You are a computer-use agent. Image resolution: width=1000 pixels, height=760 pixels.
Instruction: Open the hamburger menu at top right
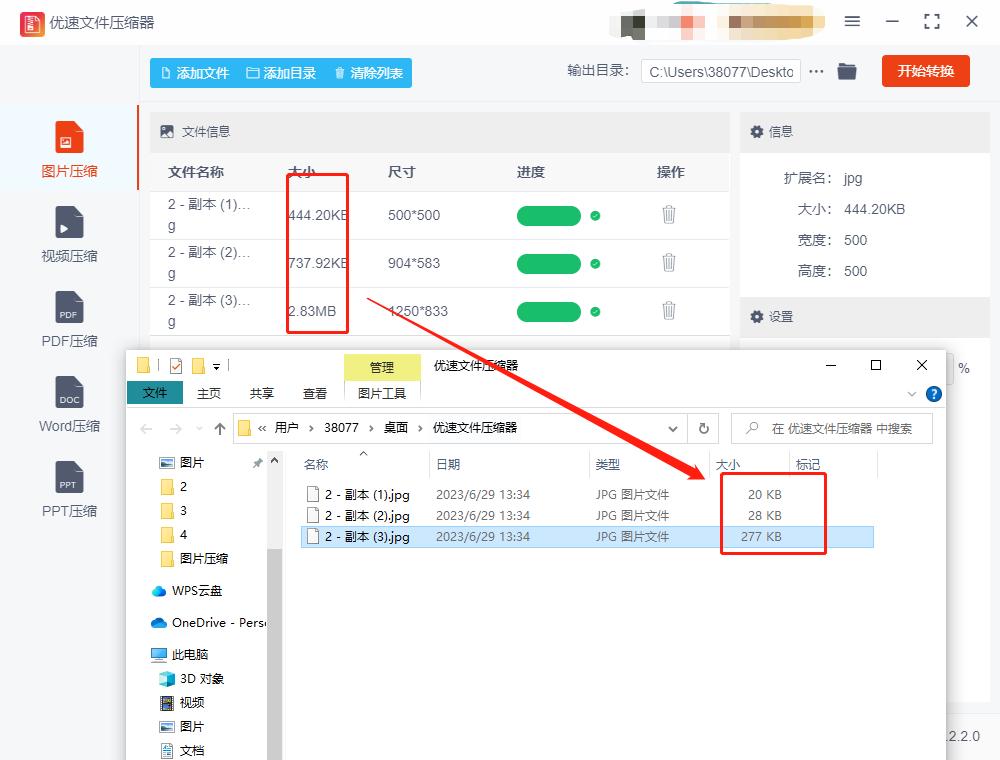[x=853, y=21]
